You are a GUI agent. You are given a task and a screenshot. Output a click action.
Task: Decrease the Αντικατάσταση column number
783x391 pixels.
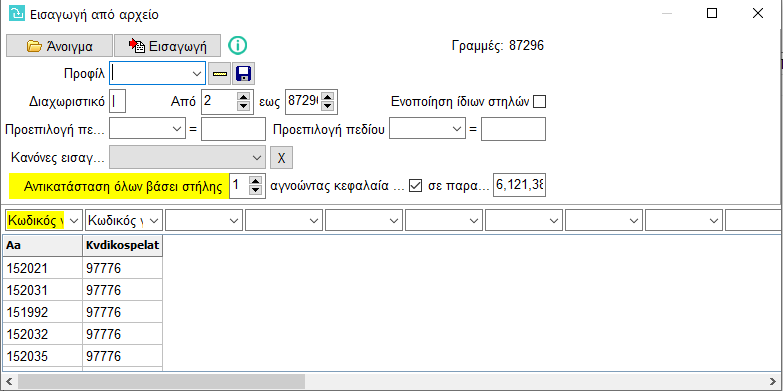pos(256,190)
